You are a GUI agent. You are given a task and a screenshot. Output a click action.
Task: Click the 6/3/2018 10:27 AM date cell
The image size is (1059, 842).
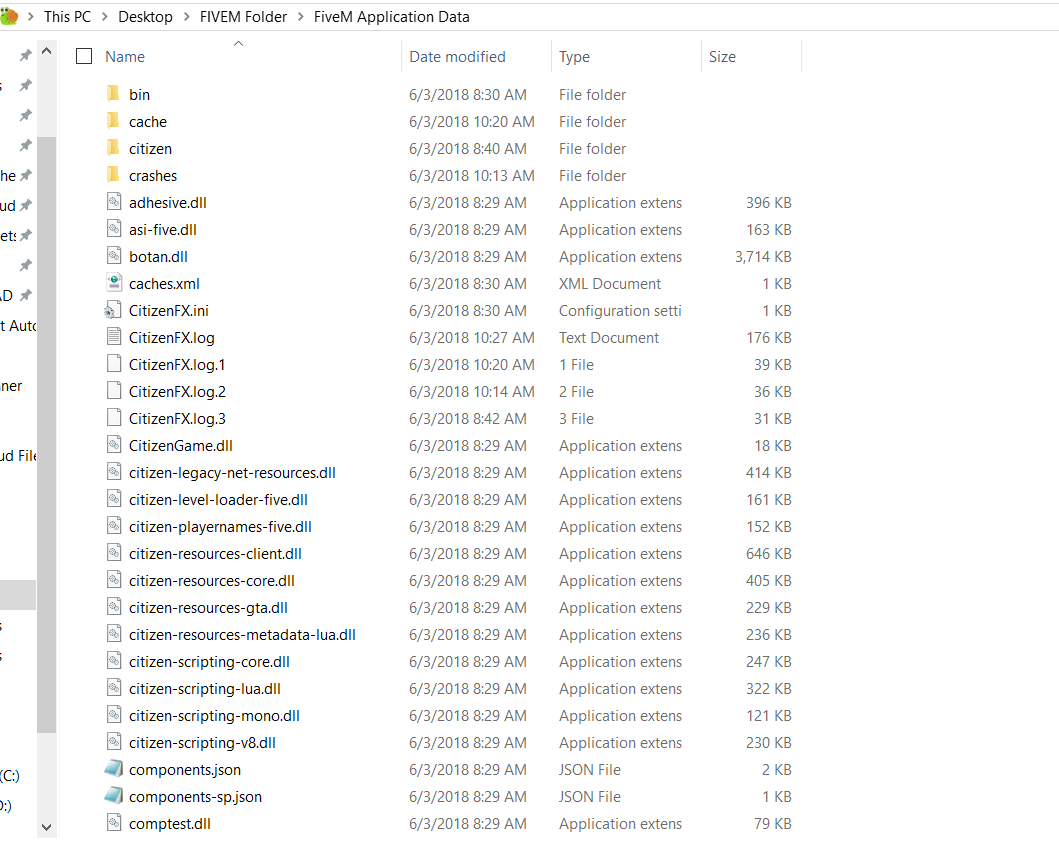click(x=471, y=338)
